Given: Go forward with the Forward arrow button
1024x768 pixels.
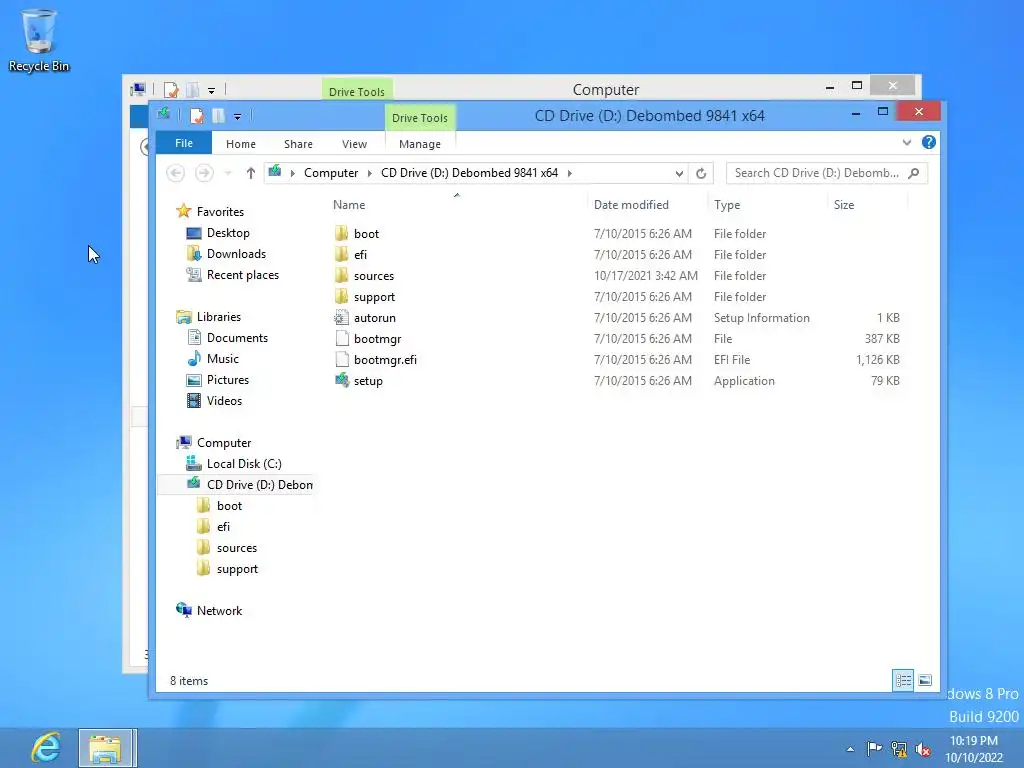Looking at the screenshot, I should pyautogui.click(x=204, y=173).
